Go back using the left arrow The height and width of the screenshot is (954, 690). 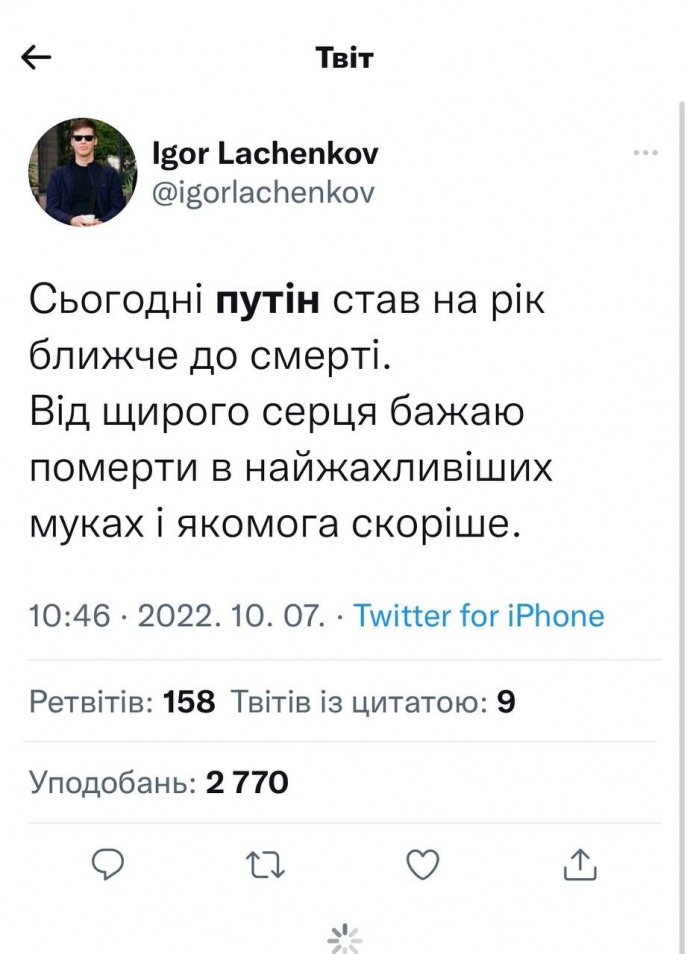point(37,58)
